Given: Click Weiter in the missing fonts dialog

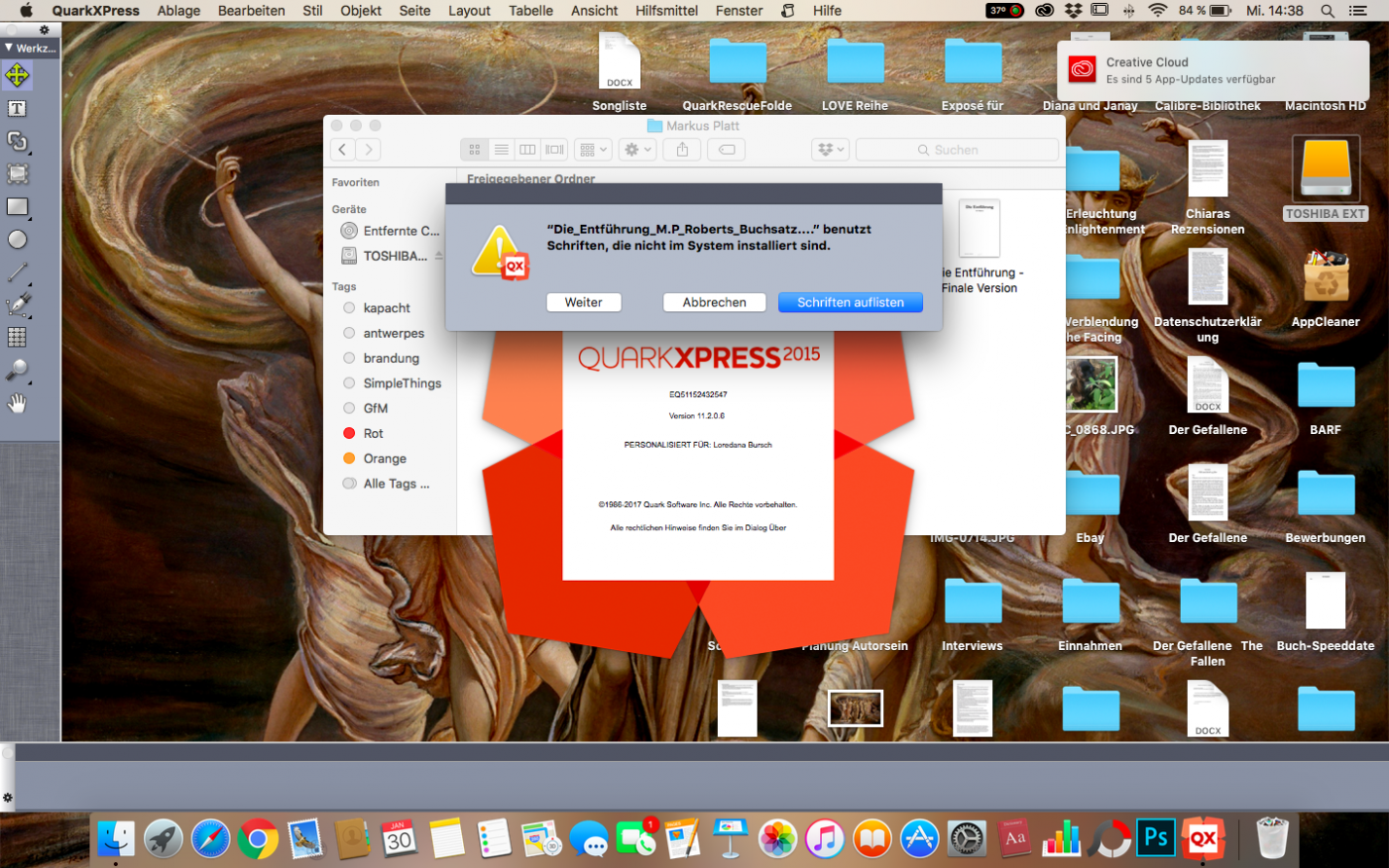Looking at the screenshot, I should 584,302.
